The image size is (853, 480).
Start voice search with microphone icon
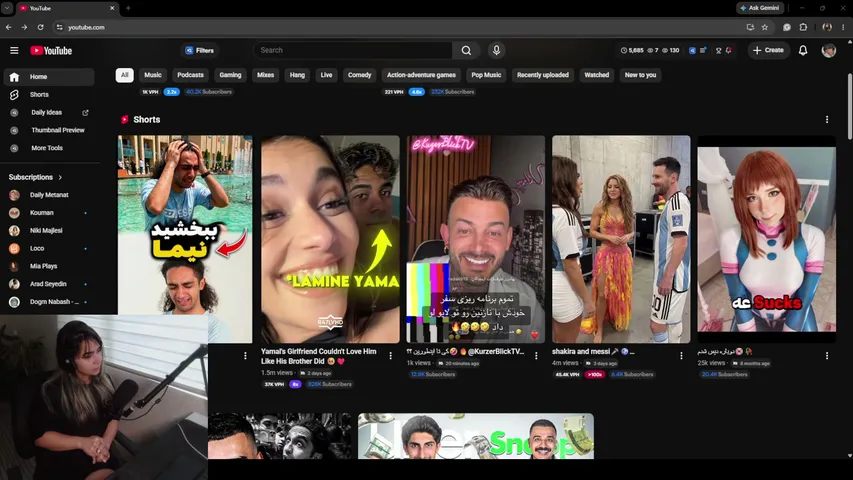point(496,50)
